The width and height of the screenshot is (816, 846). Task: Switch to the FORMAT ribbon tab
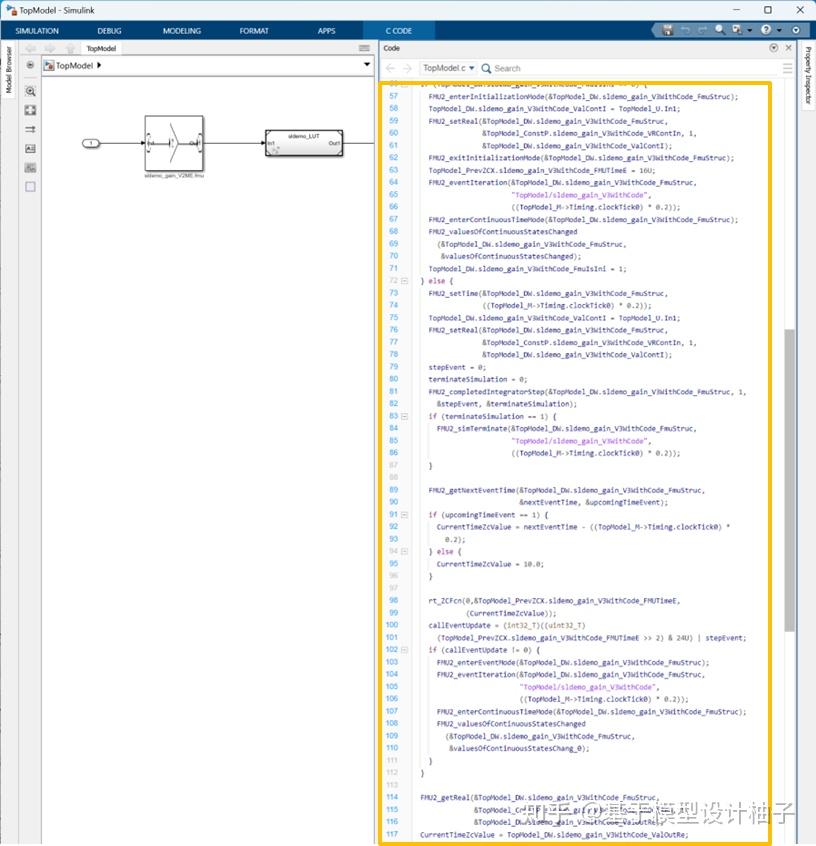tap(254, 31)
